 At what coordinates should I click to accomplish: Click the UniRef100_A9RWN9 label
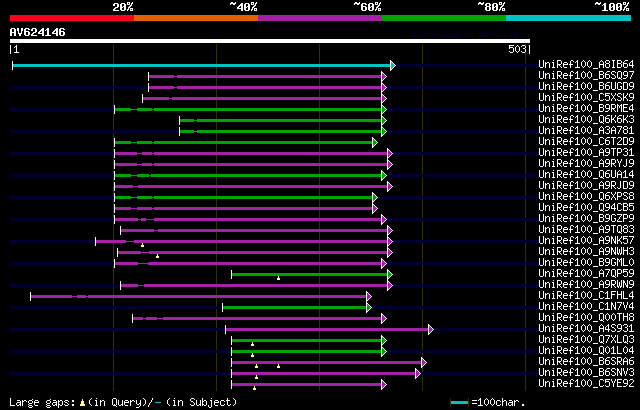(x=586, y=285)
